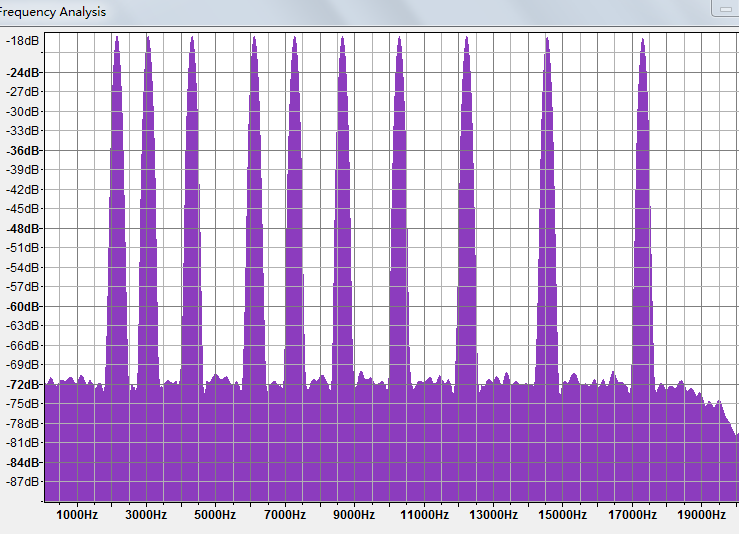Click the spectrum peak at about 3000Hz
The width and height of the screenshot is (739, 534).
[148, 212]
